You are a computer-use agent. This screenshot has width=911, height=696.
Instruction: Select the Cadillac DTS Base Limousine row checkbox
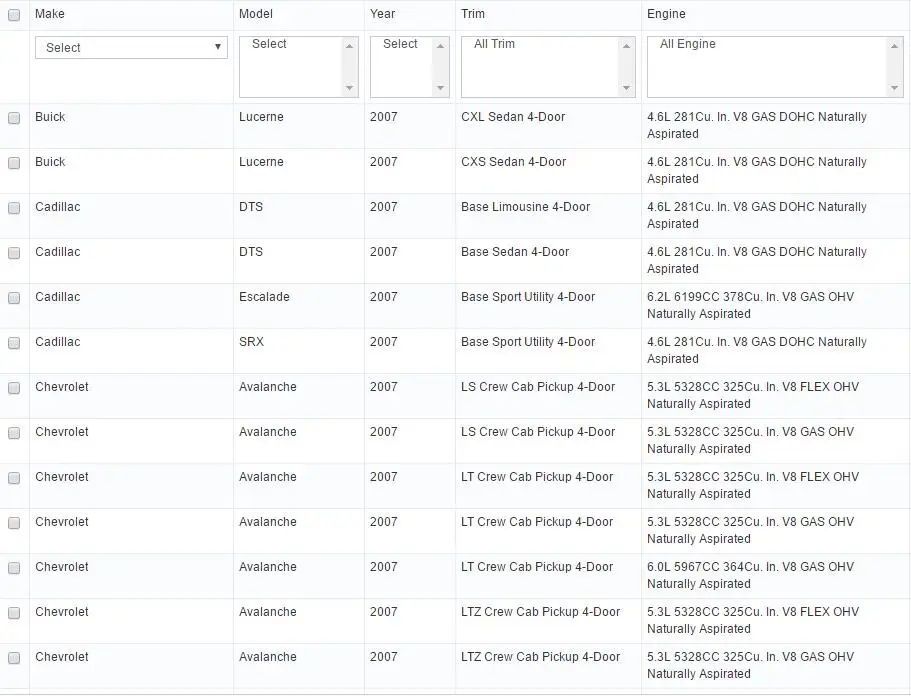14,208
